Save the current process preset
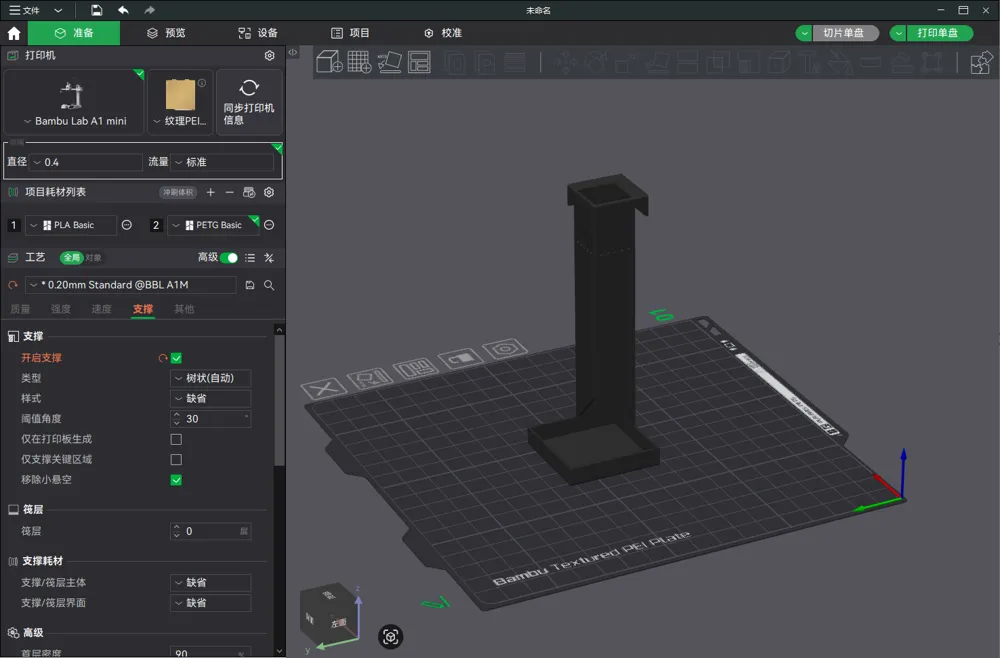The height and width of the screenshot is (658, 1000). pyautogui.click(x=250, y=285)
